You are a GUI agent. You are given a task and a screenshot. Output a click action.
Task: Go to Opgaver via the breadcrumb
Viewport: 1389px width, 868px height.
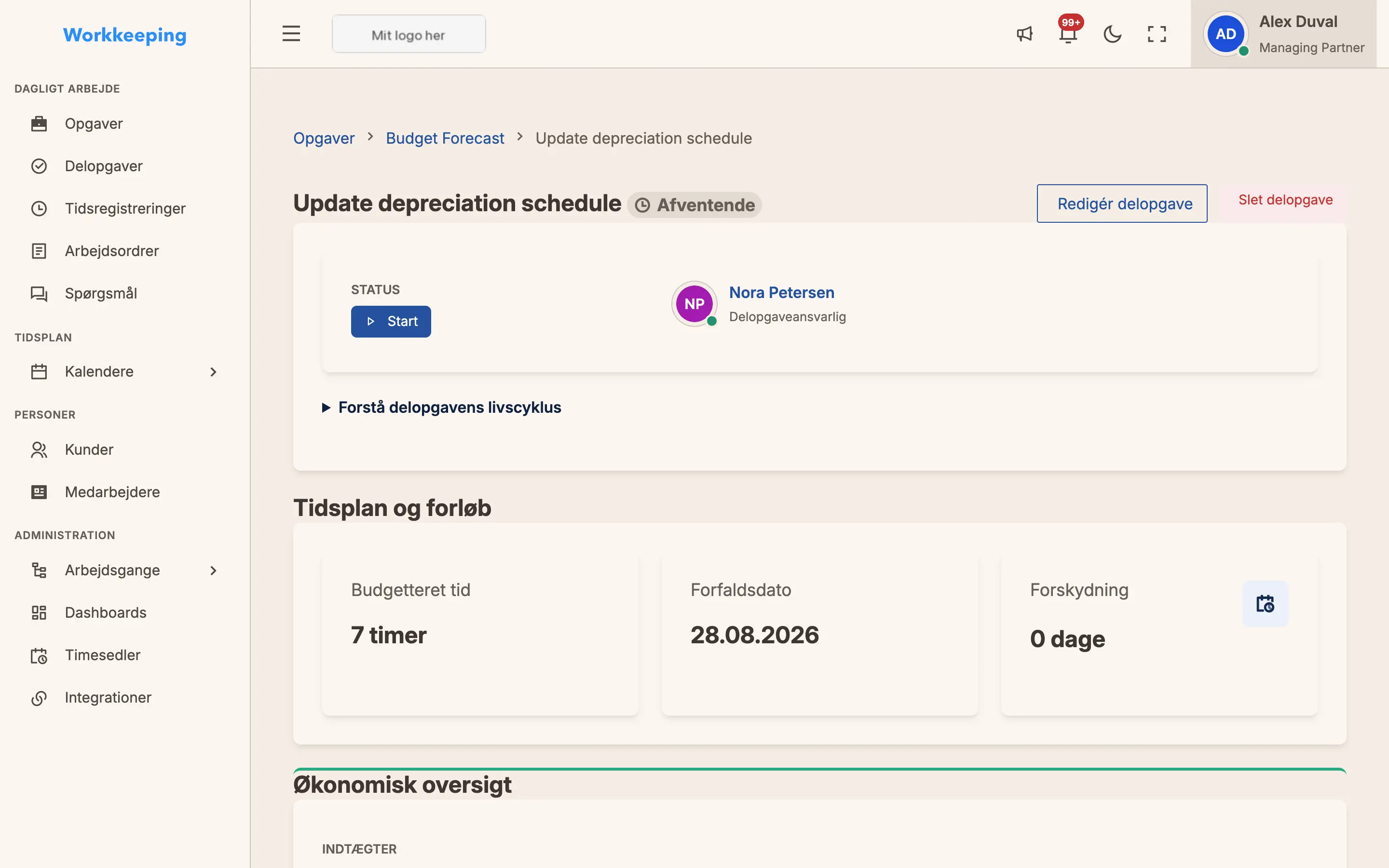pyautogui.click(x=324, y=138)
